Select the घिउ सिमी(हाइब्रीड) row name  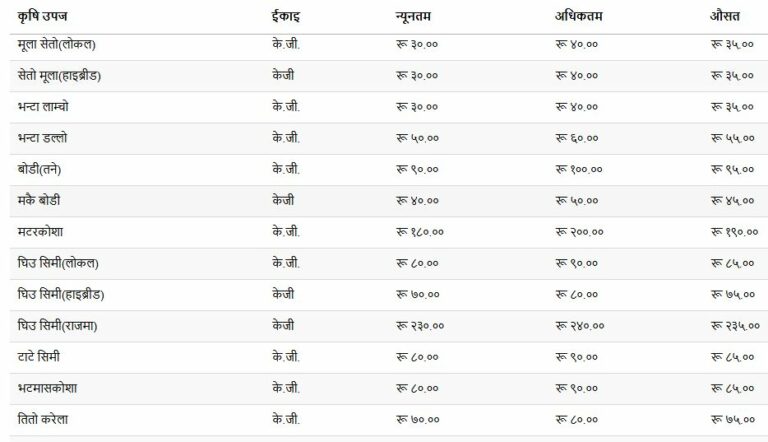tap(61, 295)
